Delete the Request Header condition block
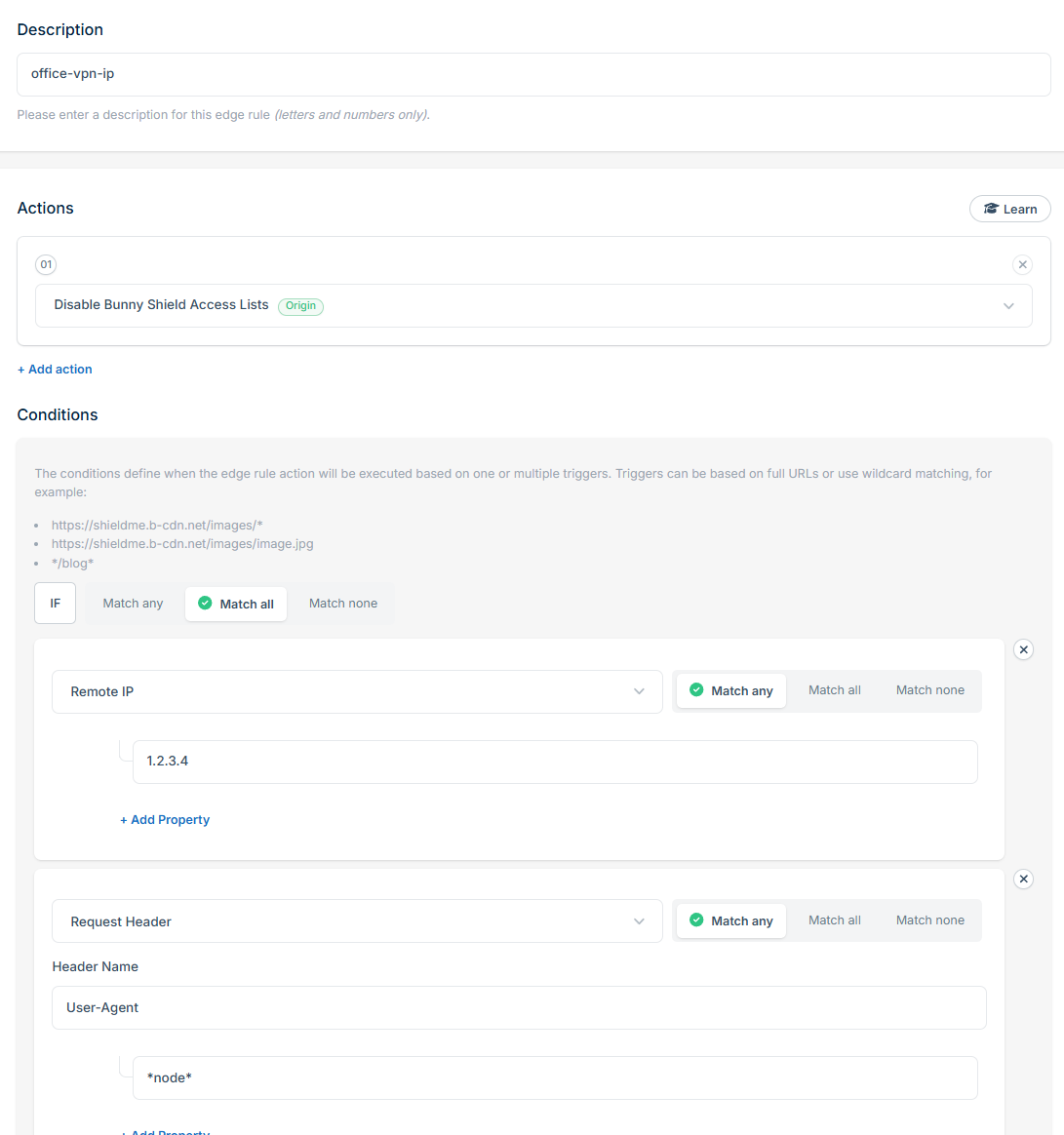Screen dimensions: 1064x1135 point(1023,879)
